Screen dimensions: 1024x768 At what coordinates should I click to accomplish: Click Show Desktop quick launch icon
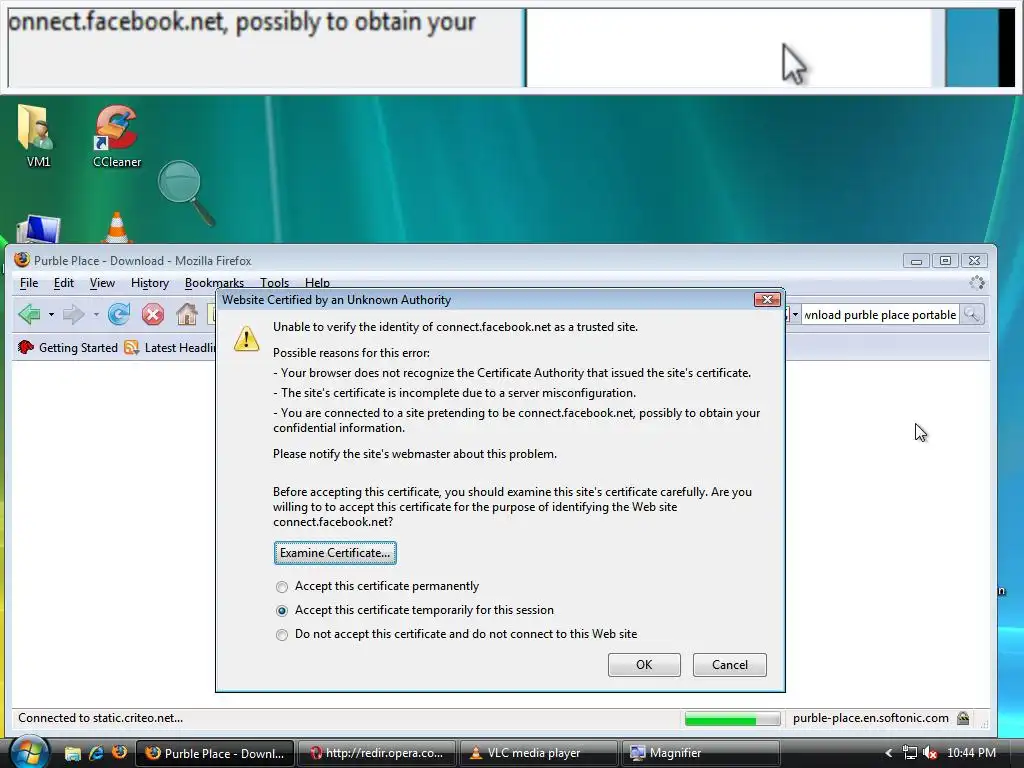[x=72, y=753]
